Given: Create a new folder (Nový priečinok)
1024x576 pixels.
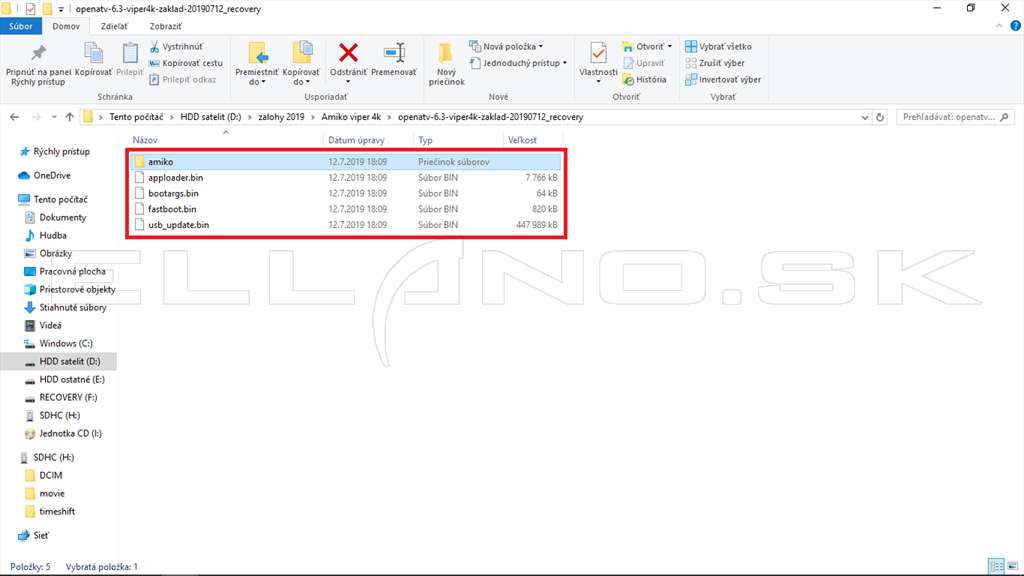Looking at the screenshot, I should pyautogui.click(x=447, y=64).
